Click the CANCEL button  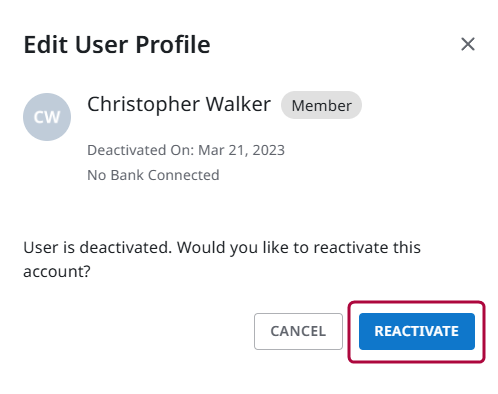pyautogui.click(x=298, y=331)
